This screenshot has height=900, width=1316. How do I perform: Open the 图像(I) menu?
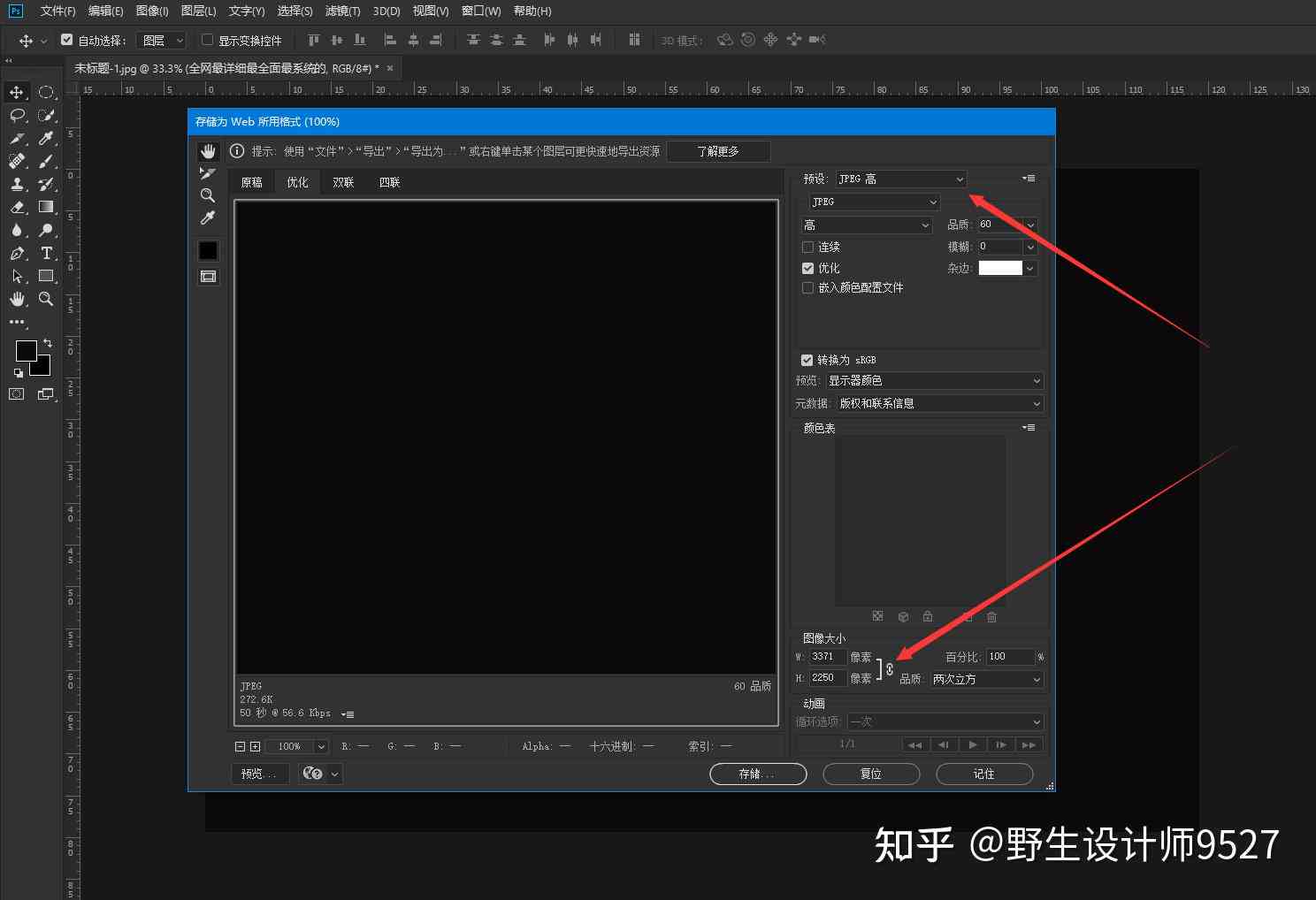[x=152, y=11]
